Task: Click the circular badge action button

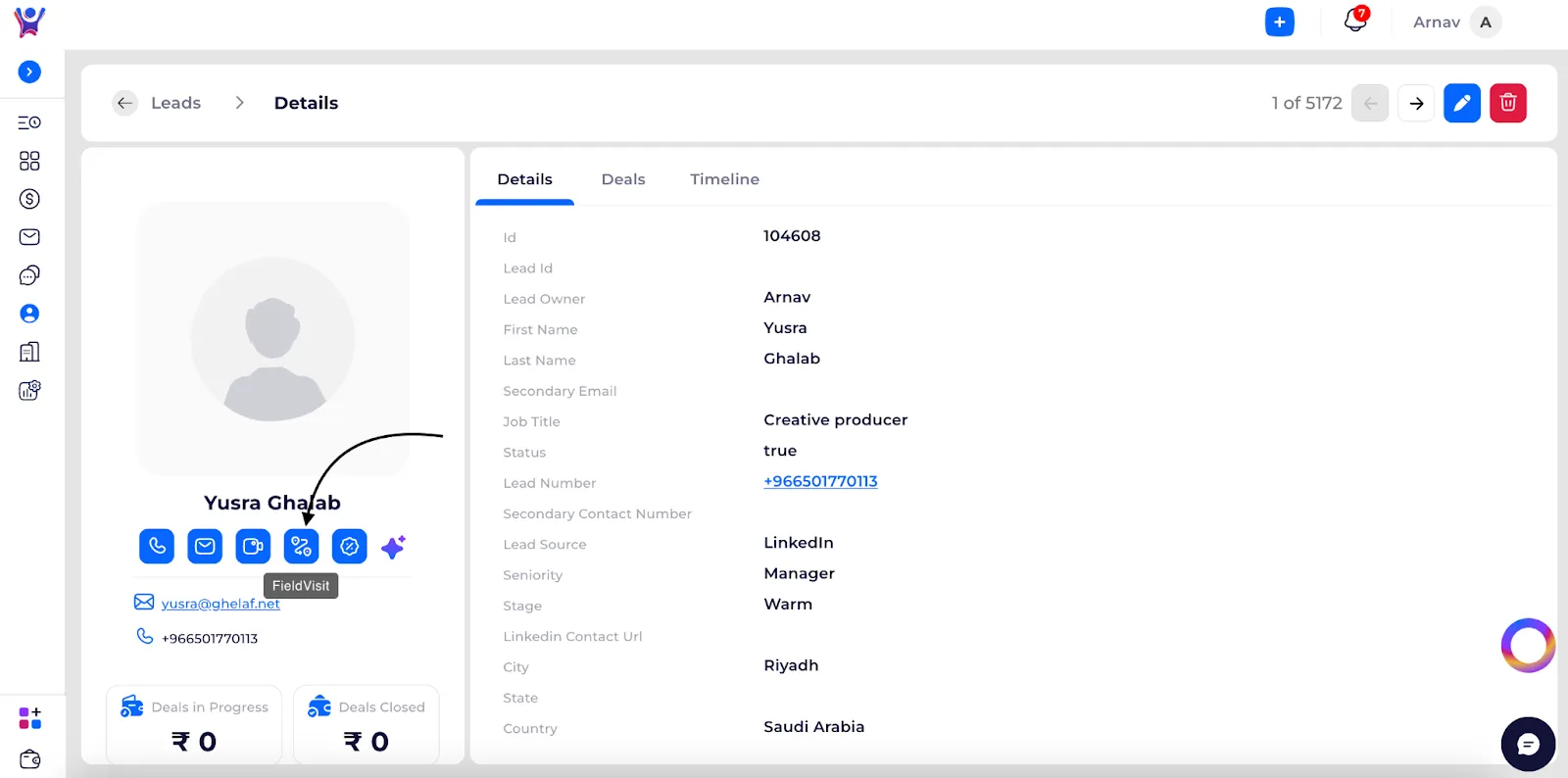Action: tap(350, 546)
